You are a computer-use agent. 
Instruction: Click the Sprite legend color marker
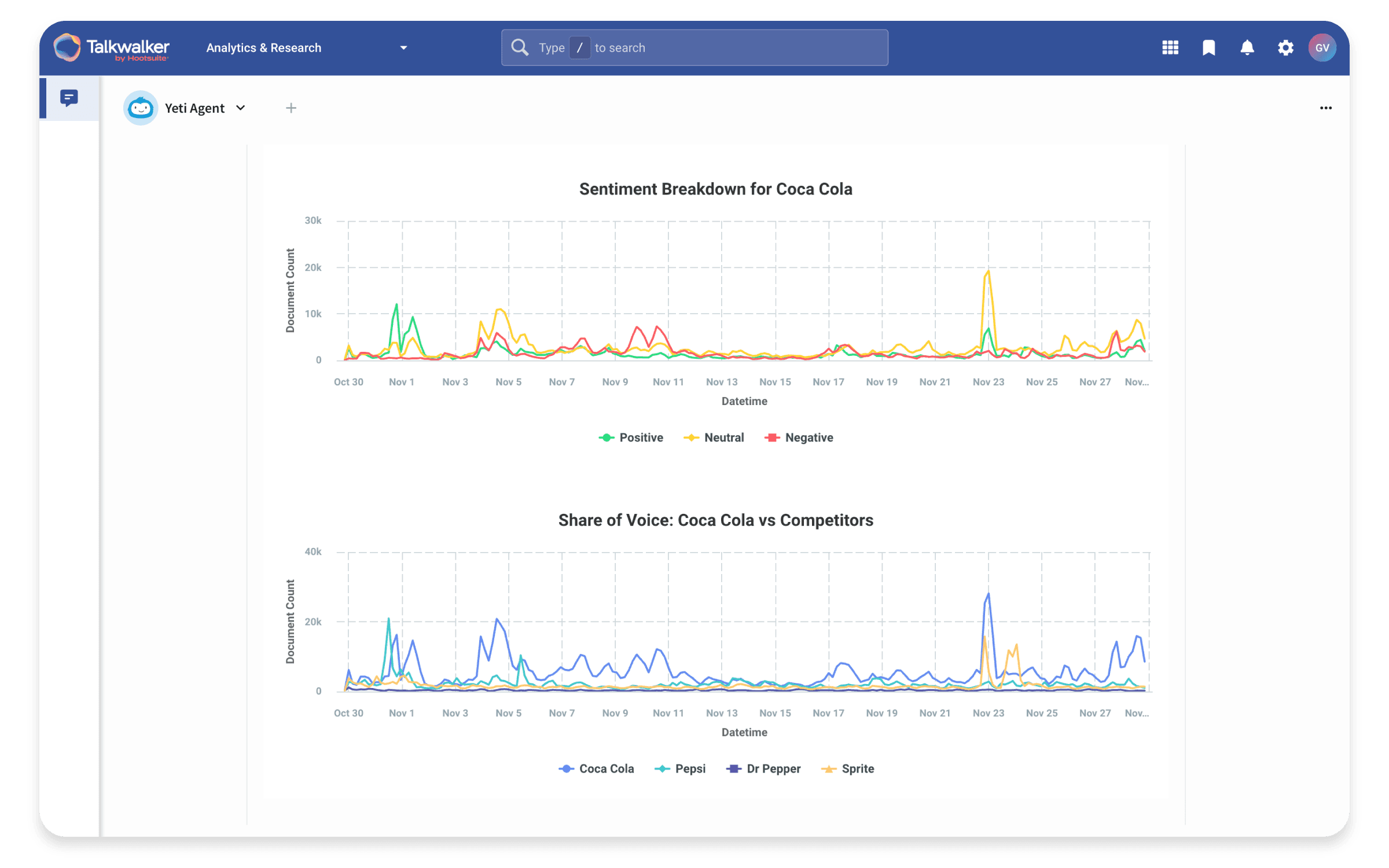pyautogui.click(x=829, y=768)
